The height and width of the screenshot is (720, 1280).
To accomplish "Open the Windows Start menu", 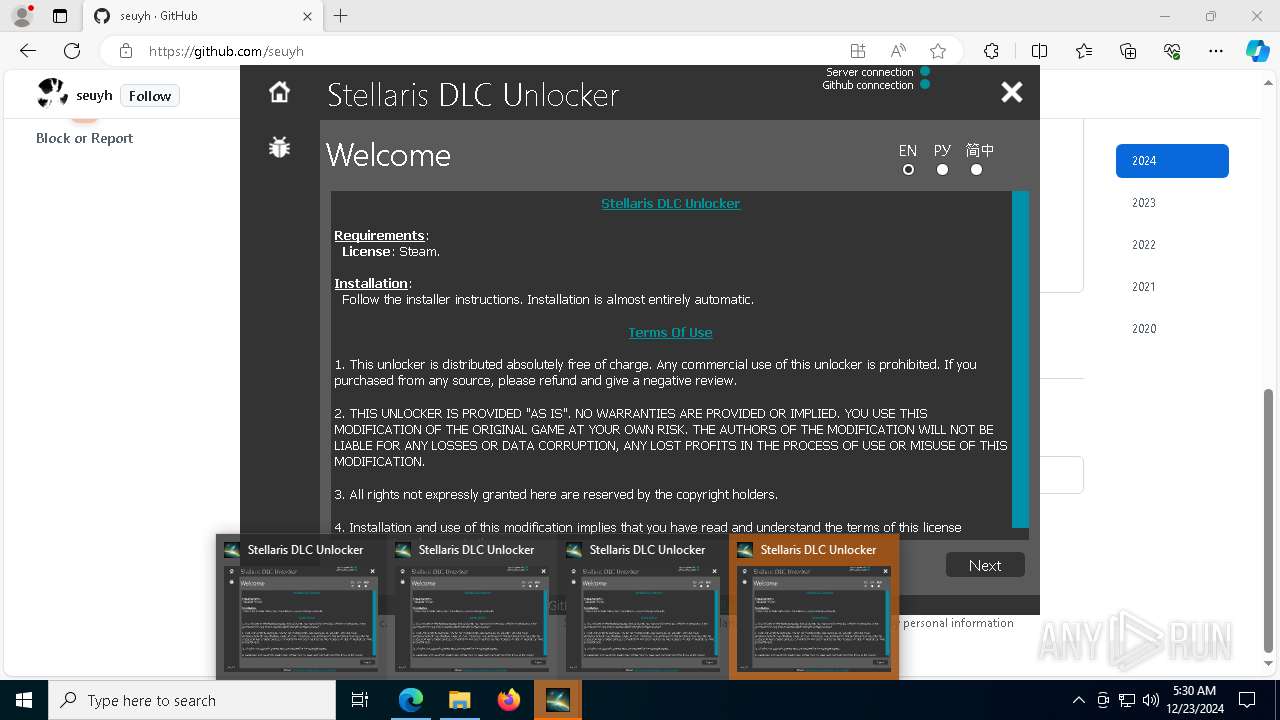I will 24,700.
